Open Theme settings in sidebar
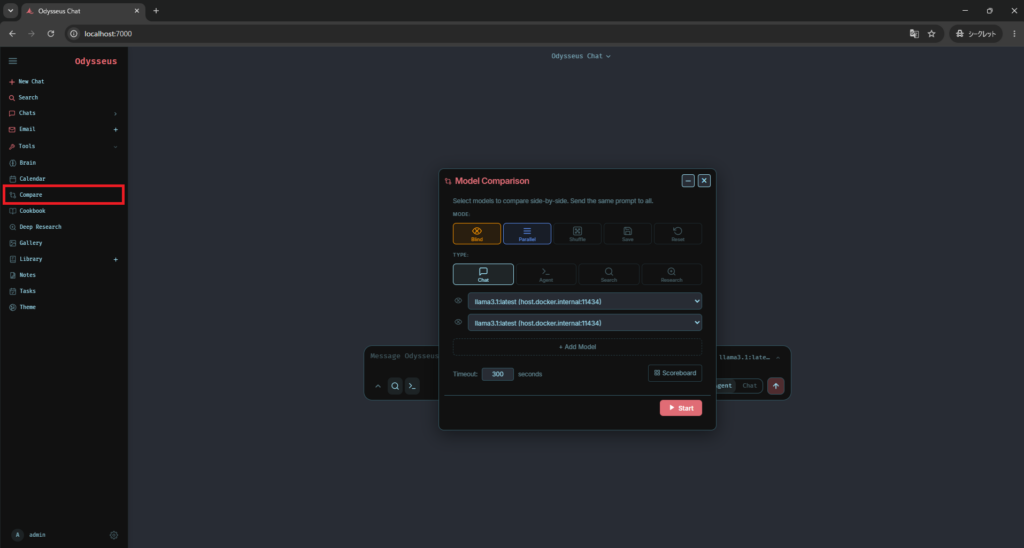Viewport: 1024px width, 548px height. [x=27, y=307]
